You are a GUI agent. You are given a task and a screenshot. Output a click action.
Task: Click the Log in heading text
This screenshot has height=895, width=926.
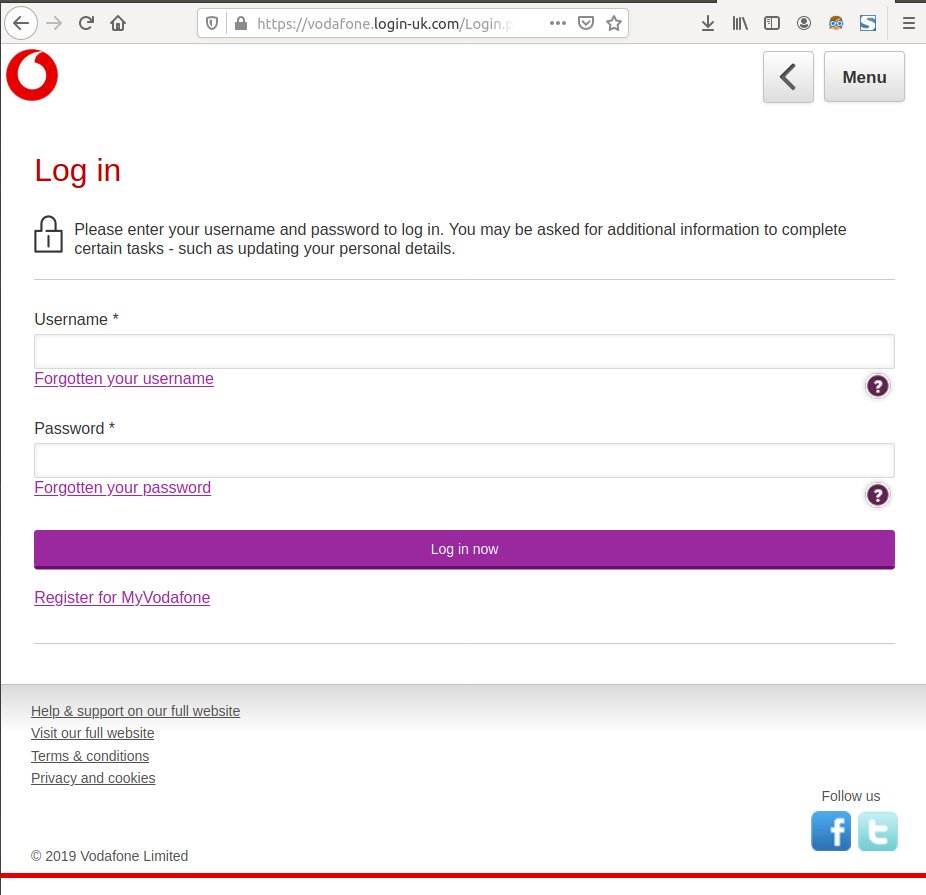(77, 171)
